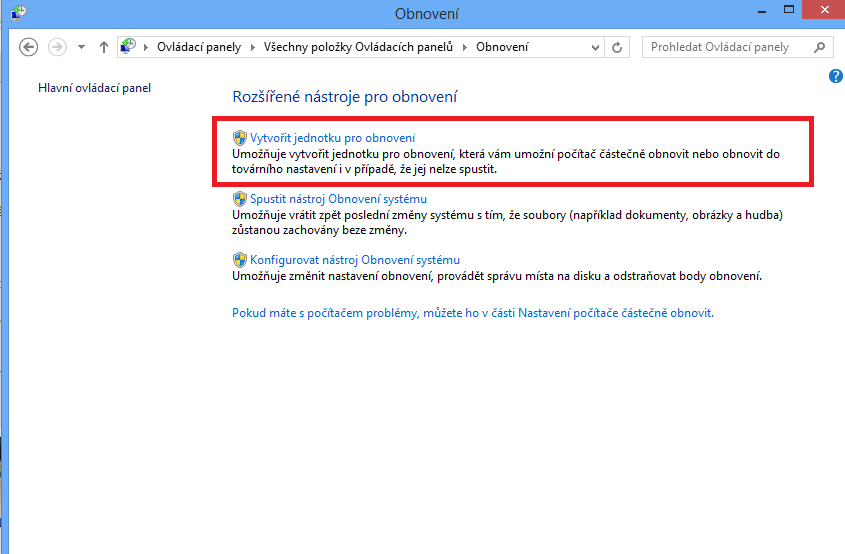The height and width of the screenshot is (554, 845).
Task: Click shield icon beside Konfigurovat nástroj Obnovení systému
Action: click(239, 260)
